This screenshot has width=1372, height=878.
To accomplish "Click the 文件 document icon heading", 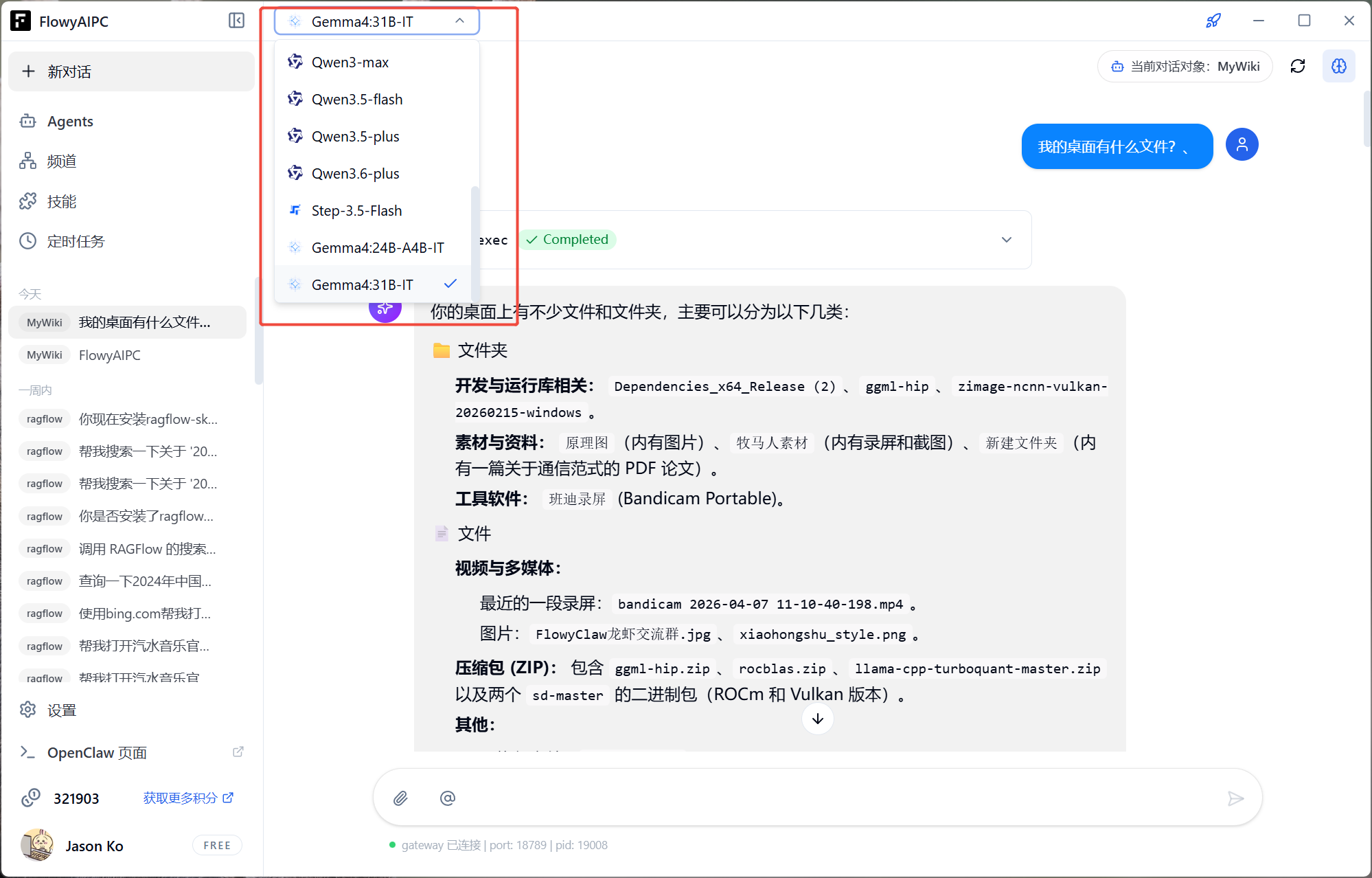I will (464, 534).
